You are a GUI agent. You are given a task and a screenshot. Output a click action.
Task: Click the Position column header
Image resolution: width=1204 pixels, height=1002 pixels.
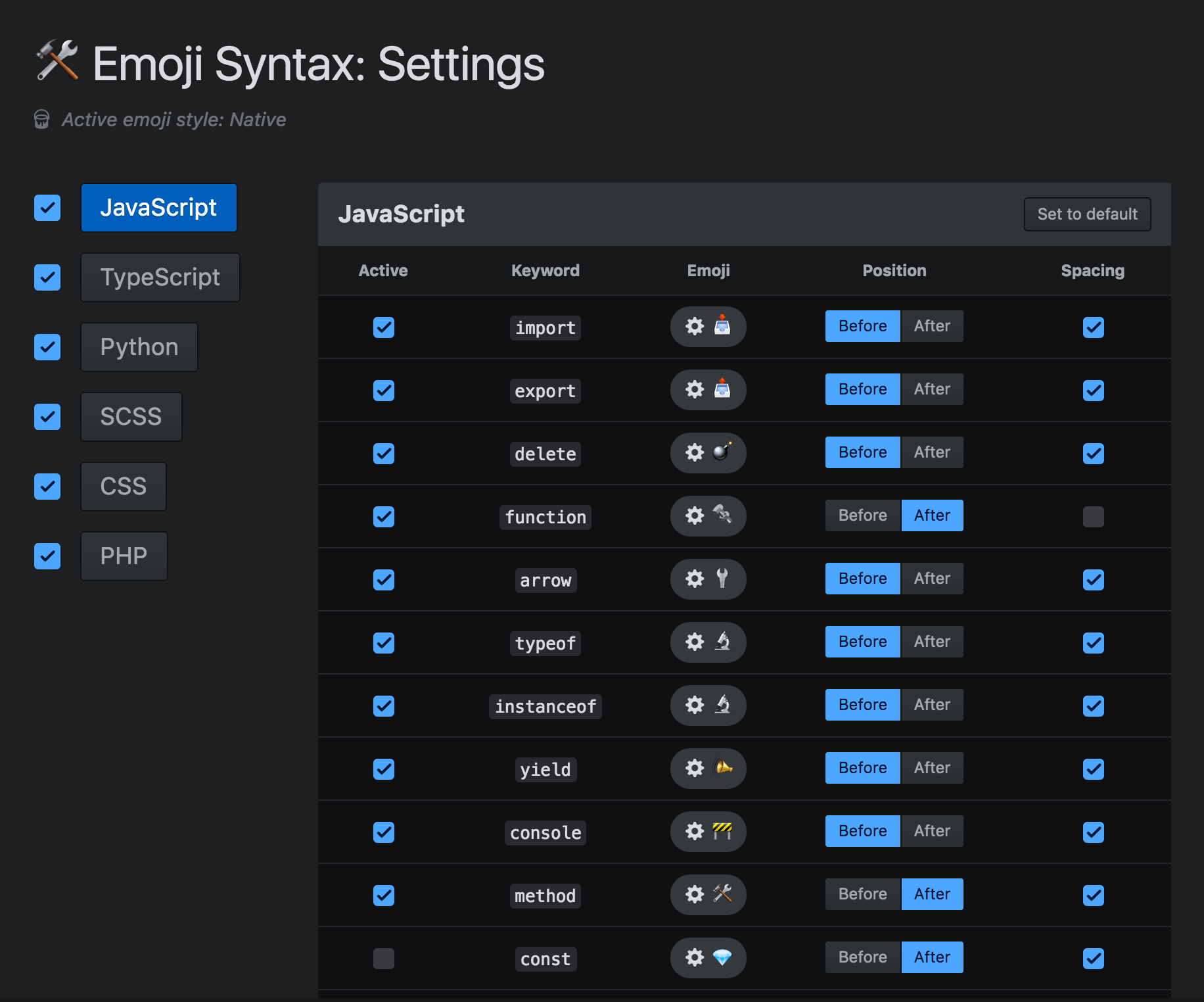click(x=894, y=271)
